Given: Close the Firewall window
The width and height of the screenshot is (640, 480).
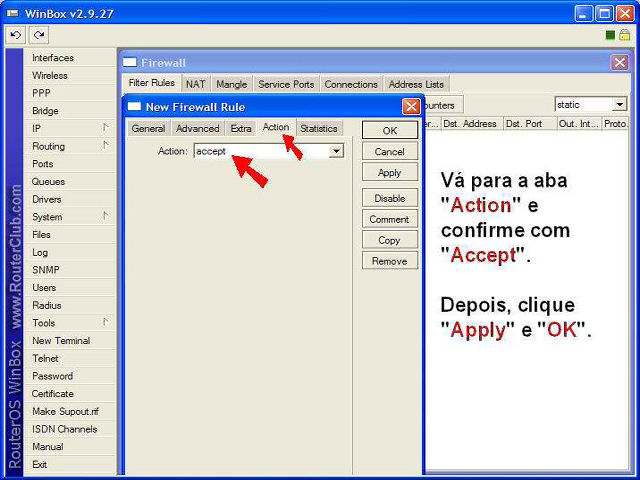Looking at the screenshot, I should tap(620, 62).
